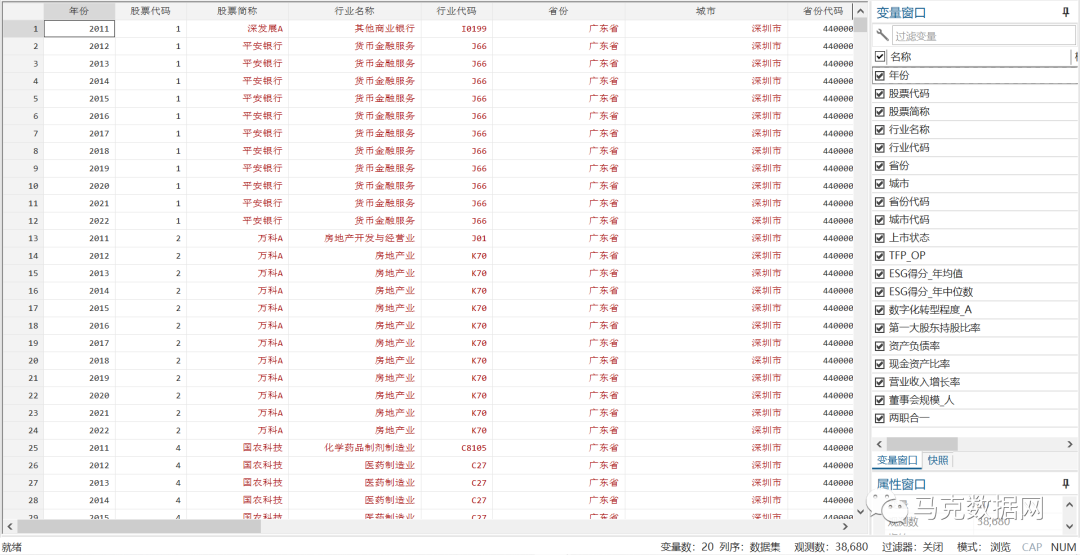This screenshot has width=1080, height=555.
Task: Uncheck the 股票简称 variable checkbox
Action: [880, 112]
